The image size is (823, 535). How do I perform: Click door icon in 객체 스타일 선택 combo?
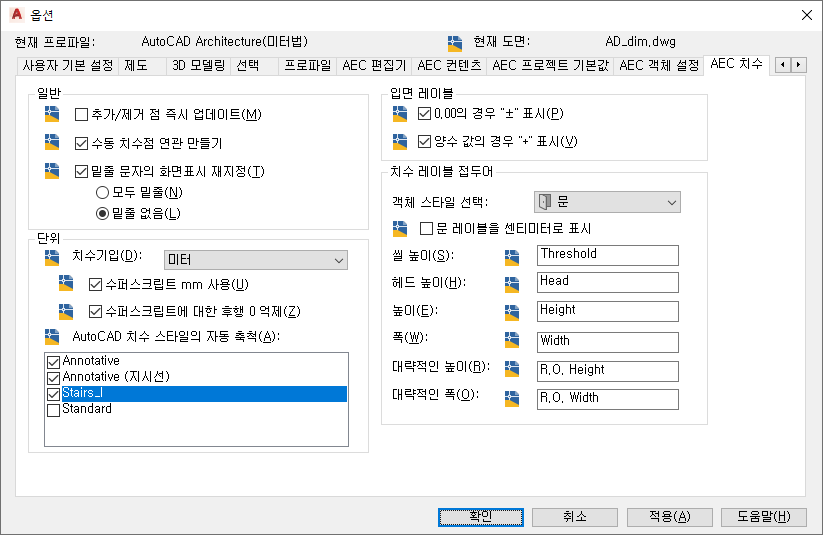click(545, 202)
